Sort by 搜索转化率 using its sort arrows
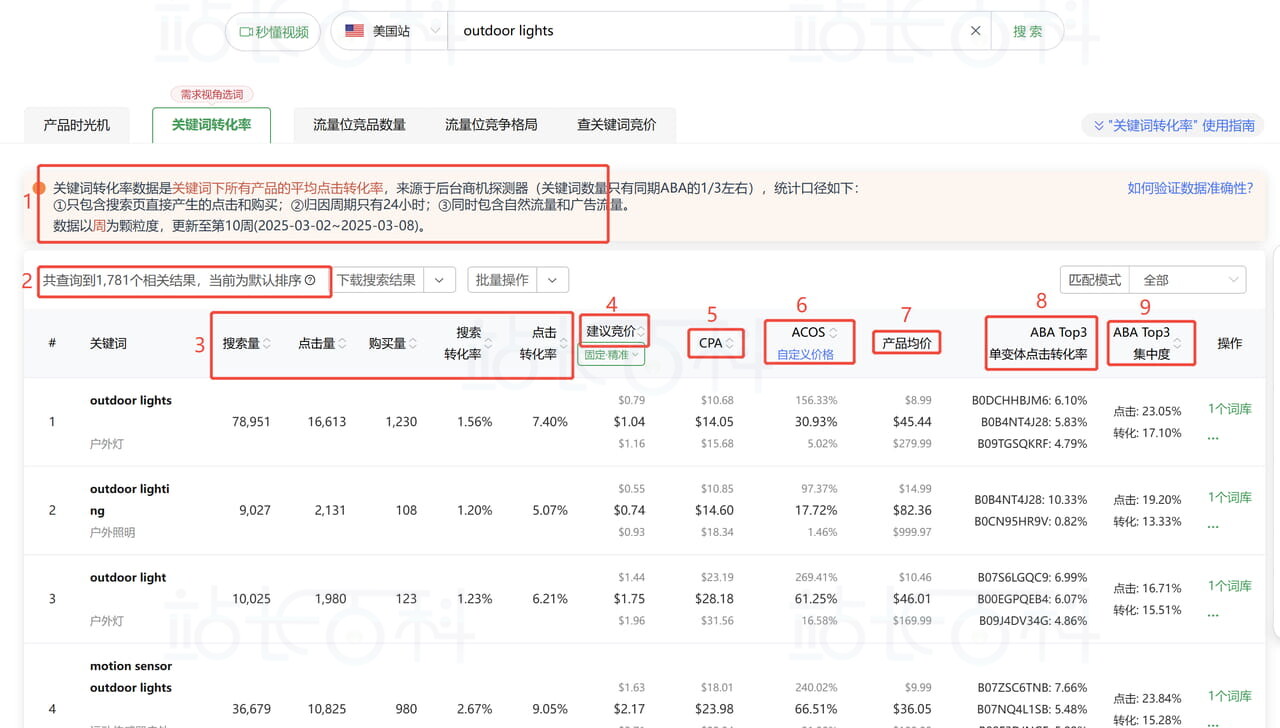The width and height of the screenshot is (1280, 728). tap(488, 343)
